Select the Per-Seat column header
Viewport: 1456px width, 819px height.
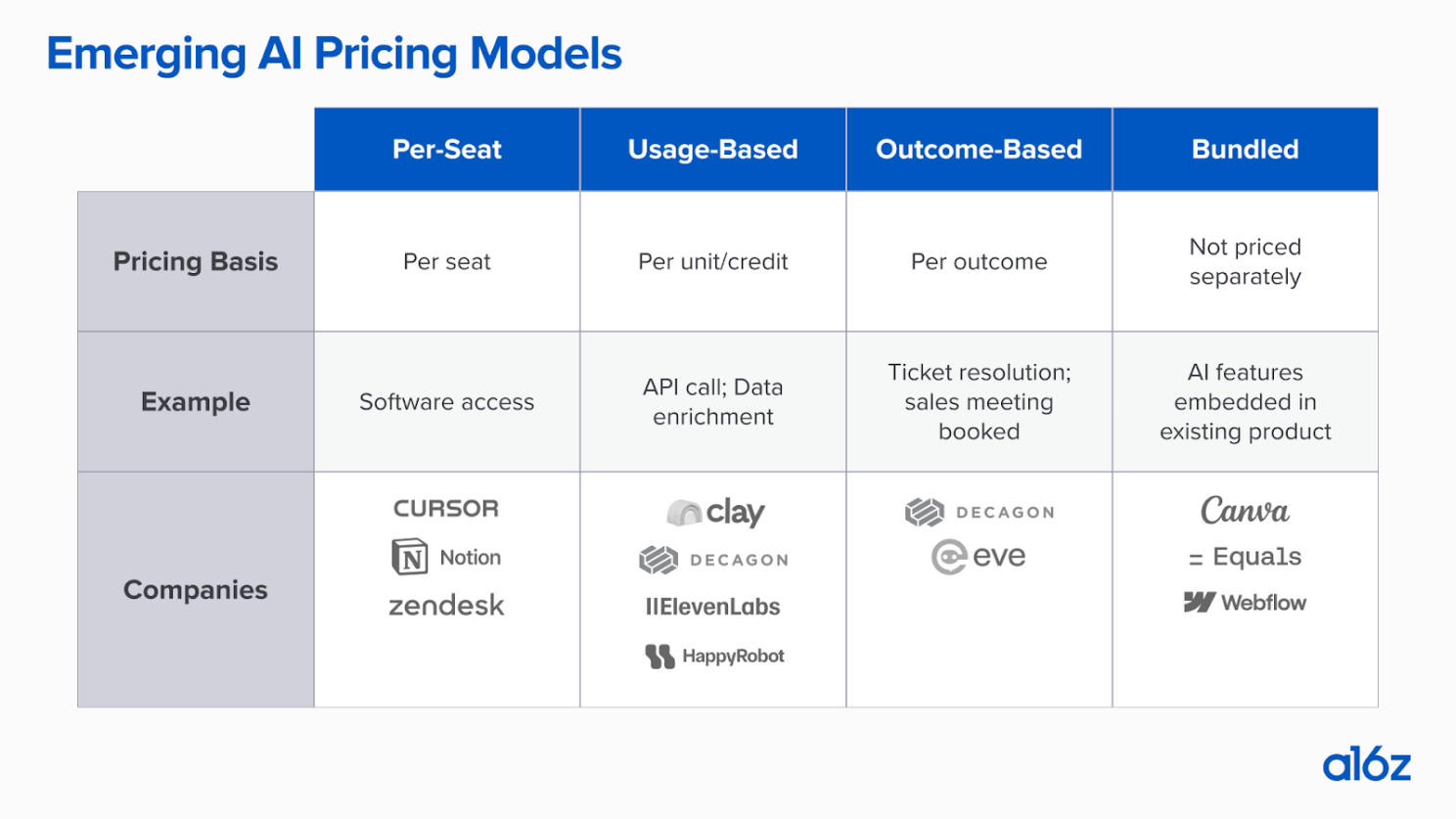tap(447, 150)
